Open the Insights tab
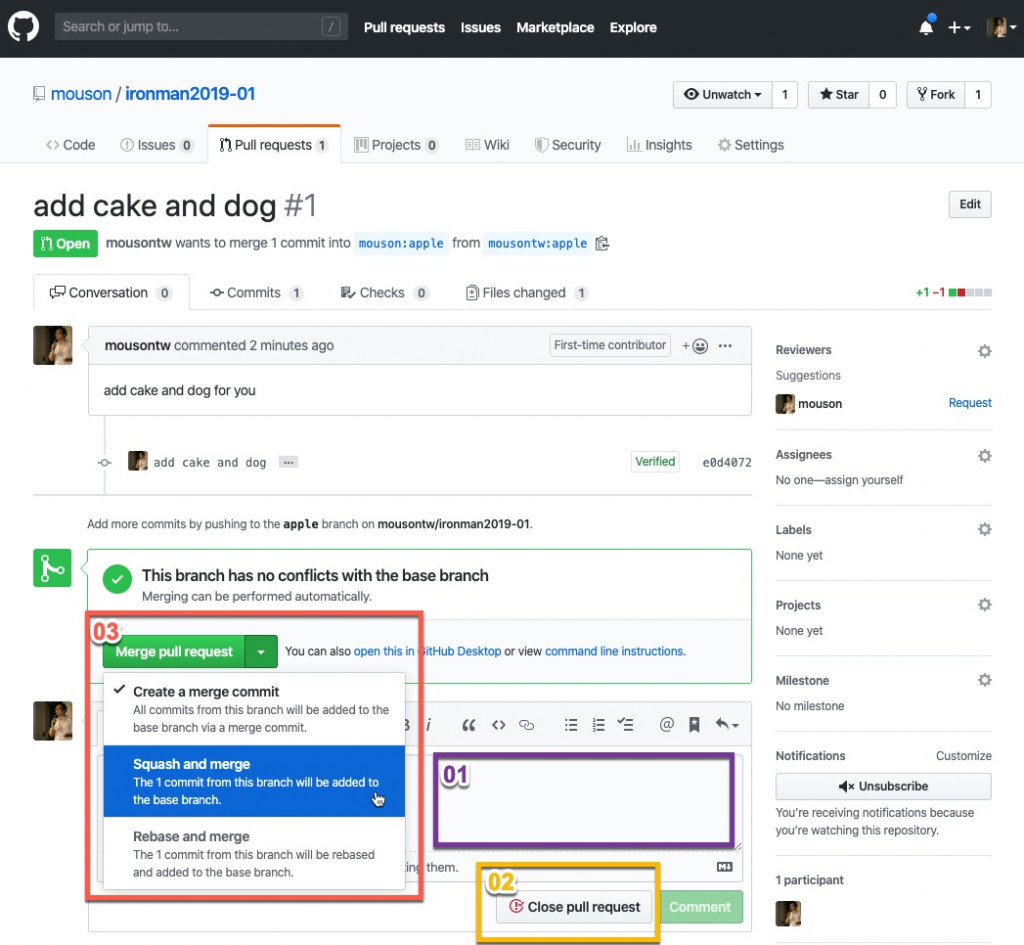The width and height of the screenshot is (1024, 945). click(659, 145)
